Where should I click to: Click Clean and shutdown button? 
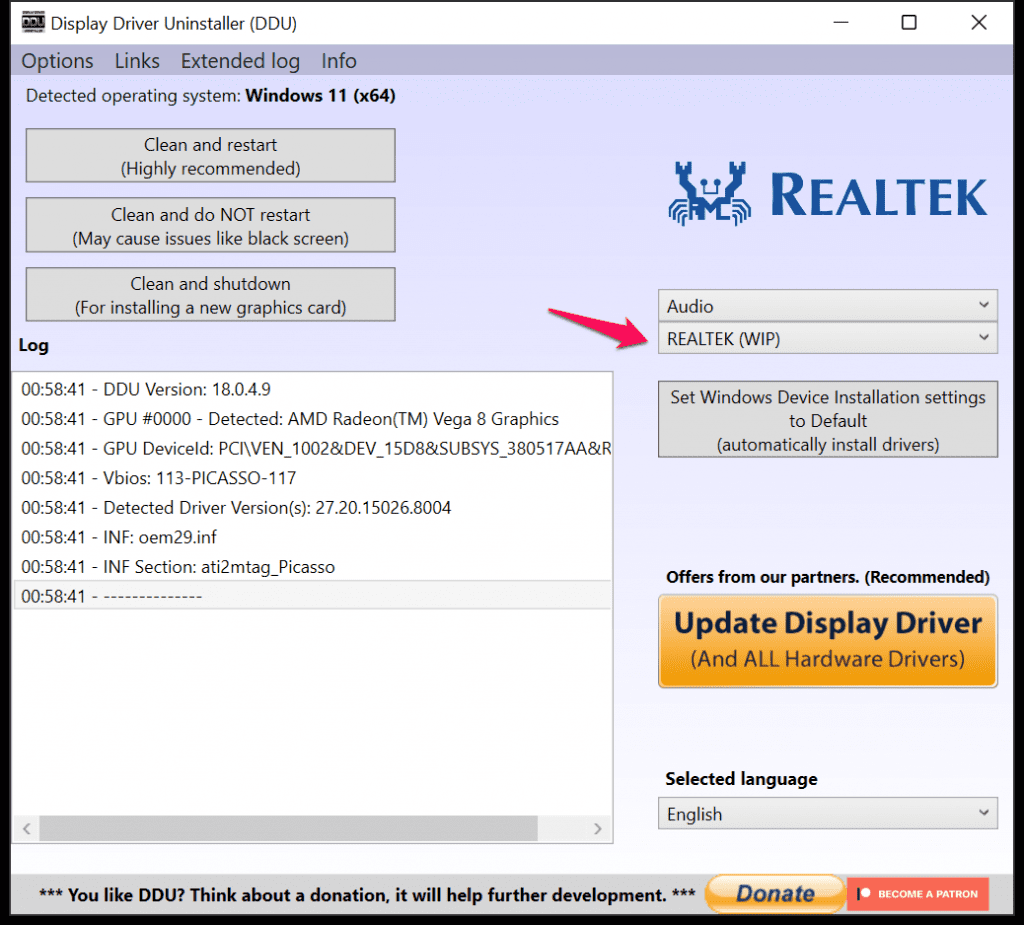click(x=210, y=295)
